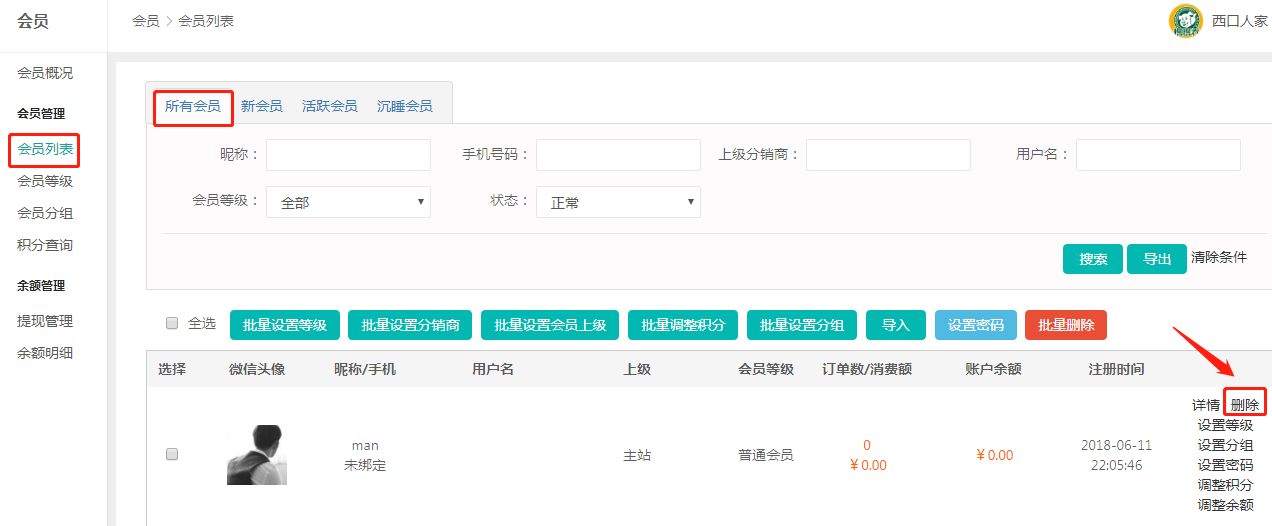Click the 导出 export button

pos(1156,259)
